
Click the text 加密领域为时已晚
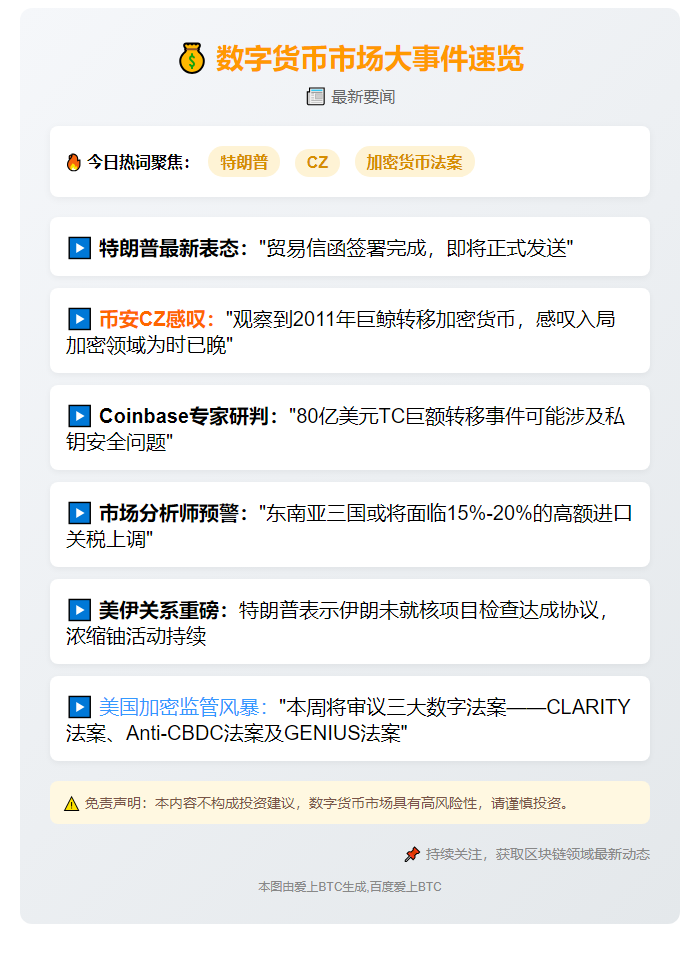[x=149, y=345]
